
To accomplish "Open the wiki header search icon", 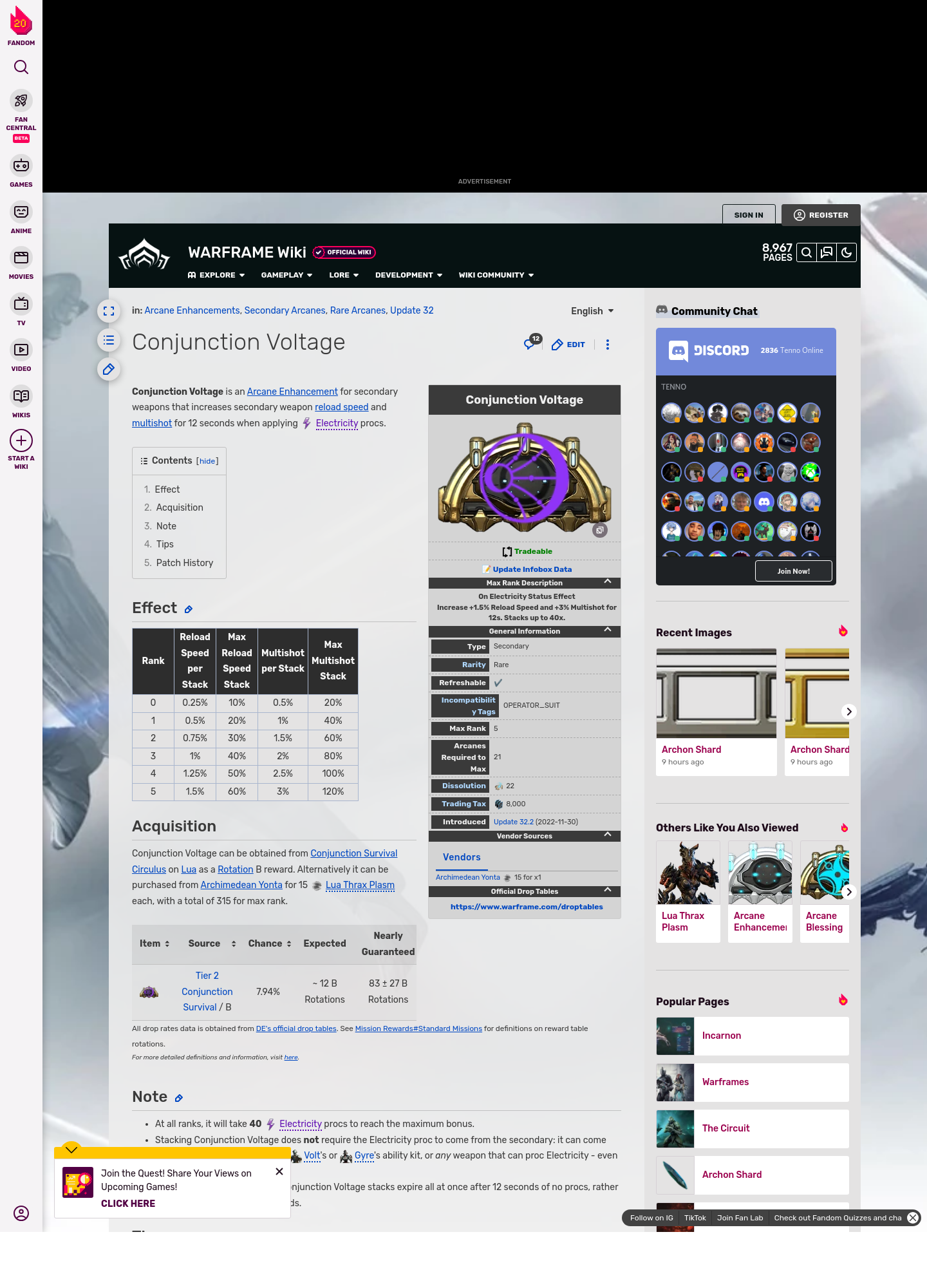I will pos(806,252).
